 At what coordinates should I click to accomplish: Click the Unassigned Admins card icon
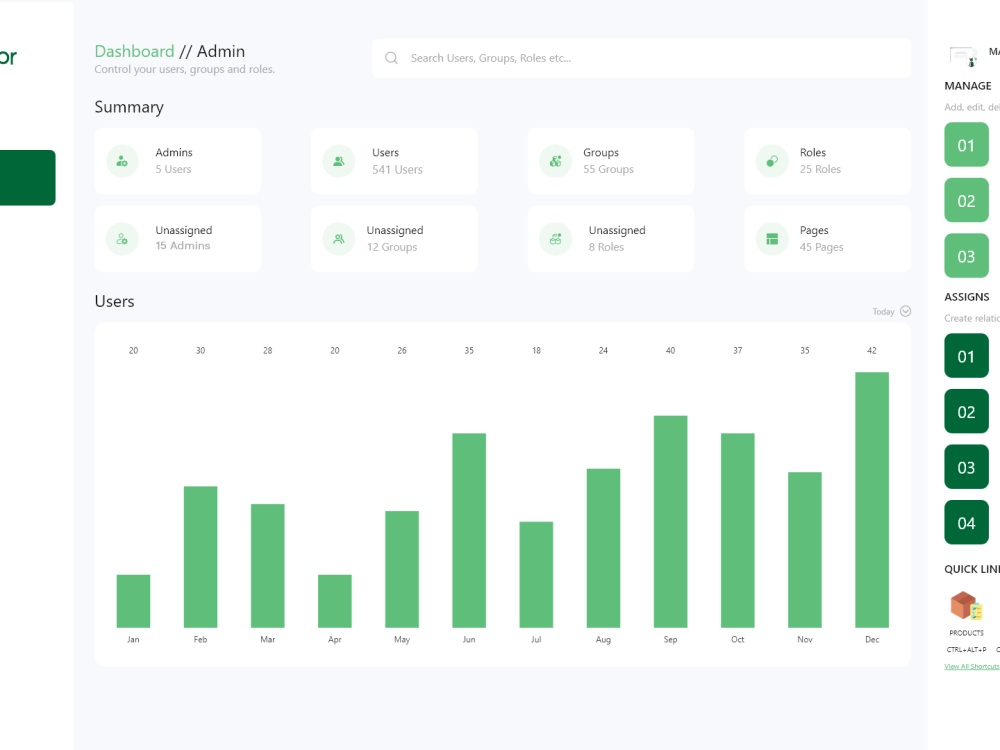(x=122, y=239)
